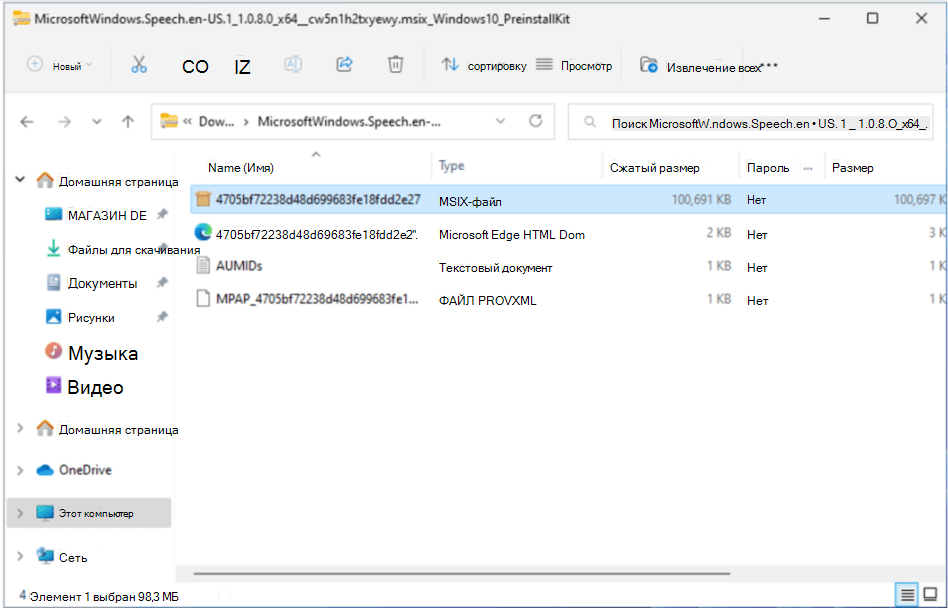Copy using the CO toolbar icon

coord(195,66)
